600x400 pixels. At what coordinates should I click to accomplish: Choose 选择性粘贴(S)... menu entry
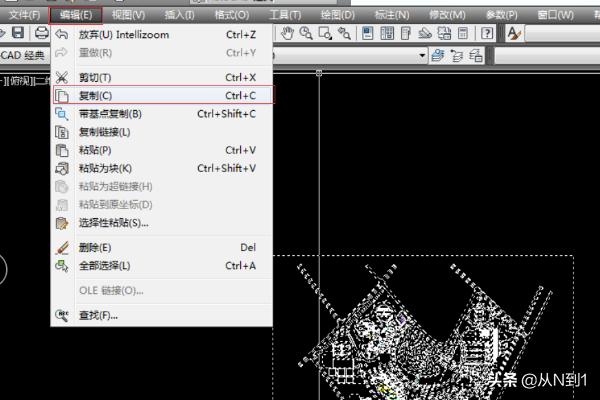pos(162,223)
